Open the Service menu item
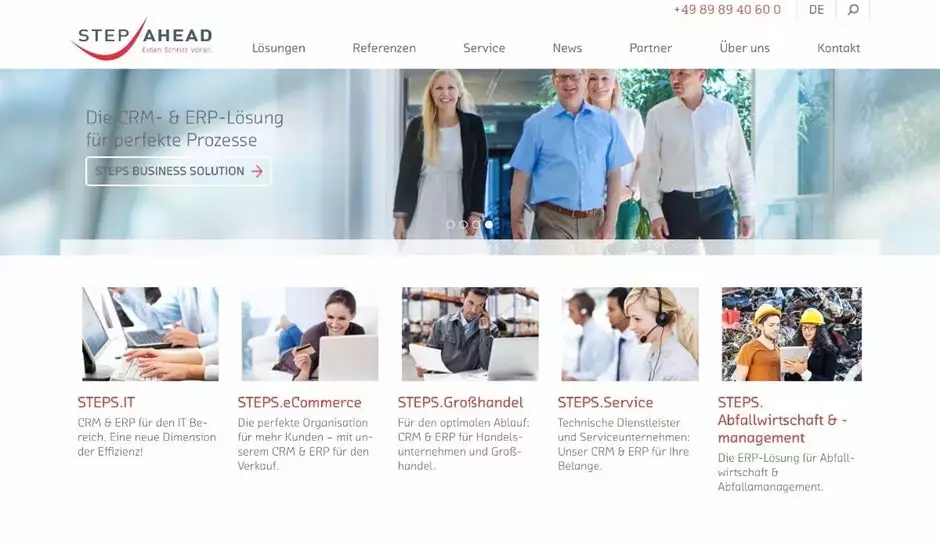The image size is (940, 541). [x=484, y=48]
